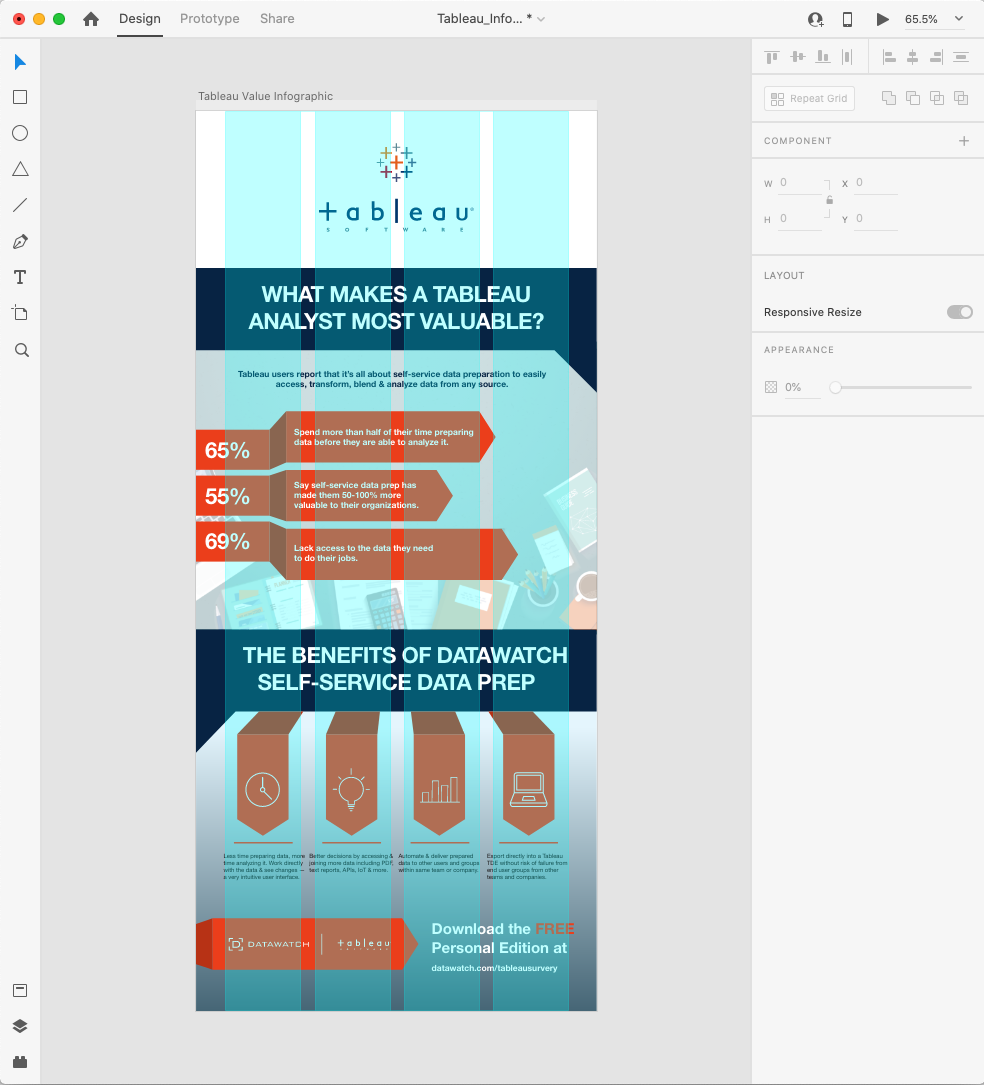This screenshot has height=1085, width=984.
Task: Select the Rectangle tool
Action: (20, 97)
